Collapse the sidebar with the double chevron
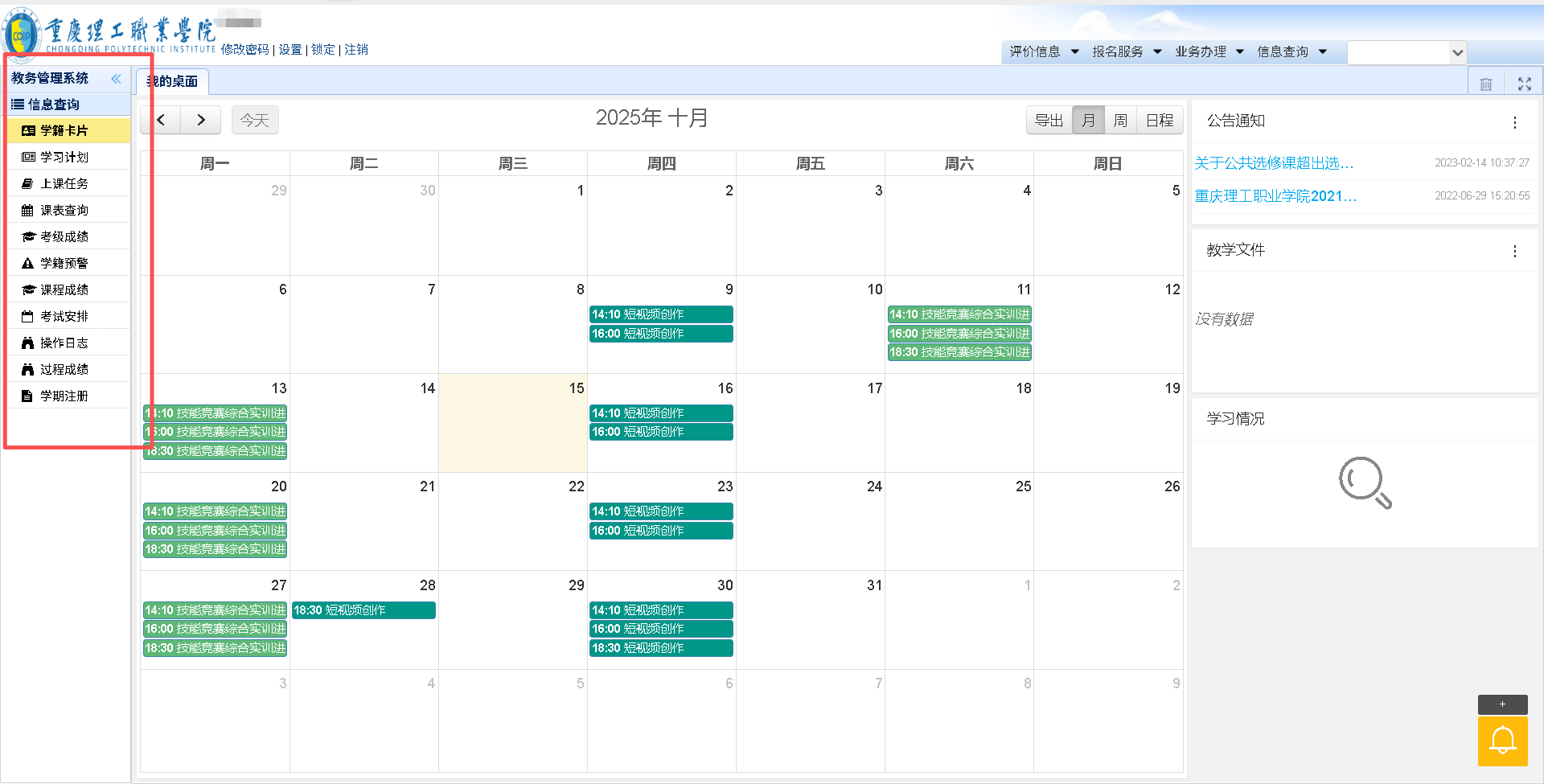Image resolution: width=1544 pixels, height=784 pixels. pos(116,79)
